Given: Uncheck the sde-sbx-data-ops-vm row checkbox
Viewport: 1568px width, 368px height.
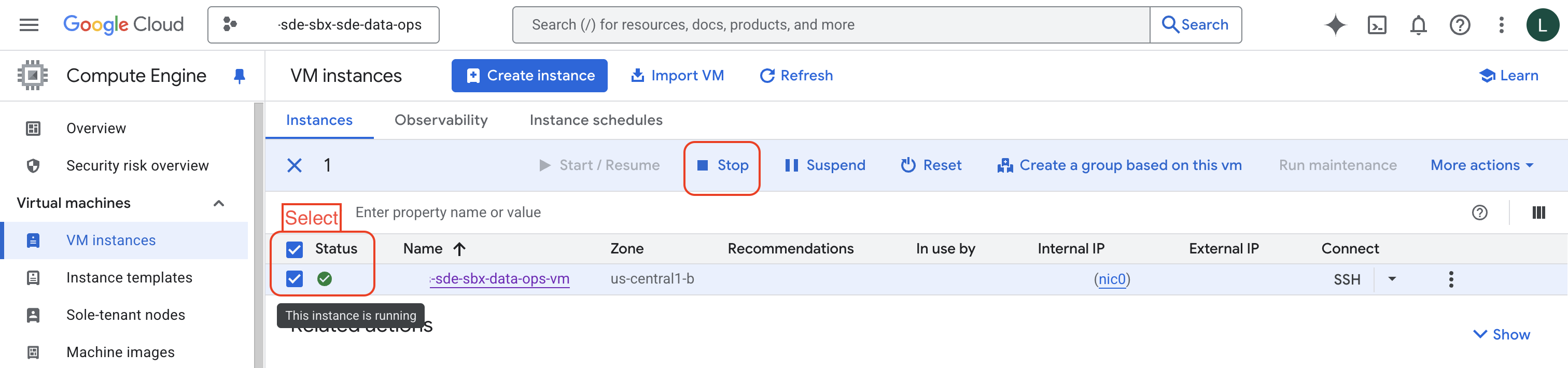Looking at the screenshot, I should 295,279.
